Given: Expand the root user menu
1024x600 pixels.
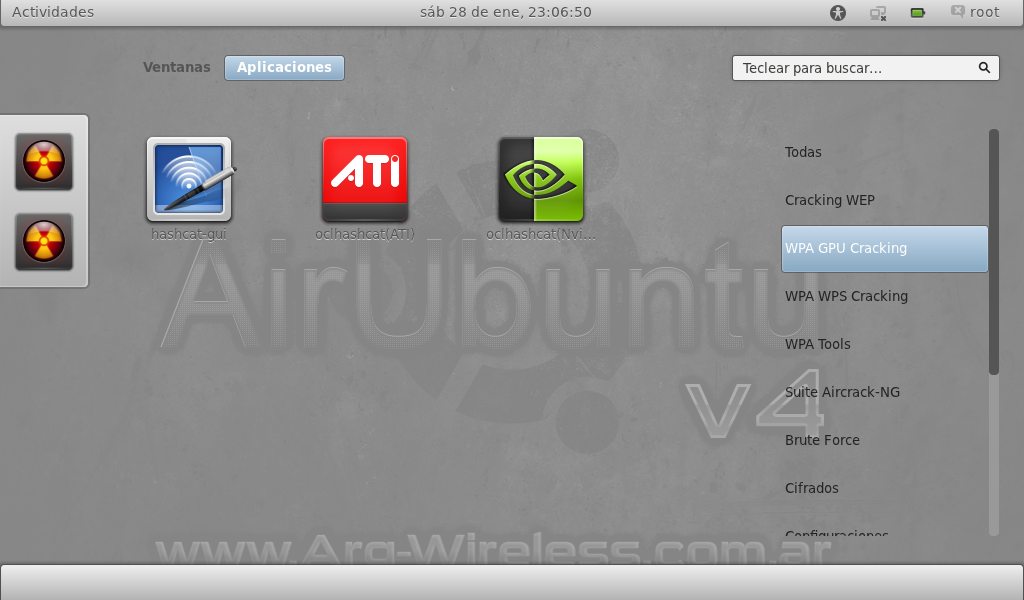Looking at the screenshot, I should (975, 12).
